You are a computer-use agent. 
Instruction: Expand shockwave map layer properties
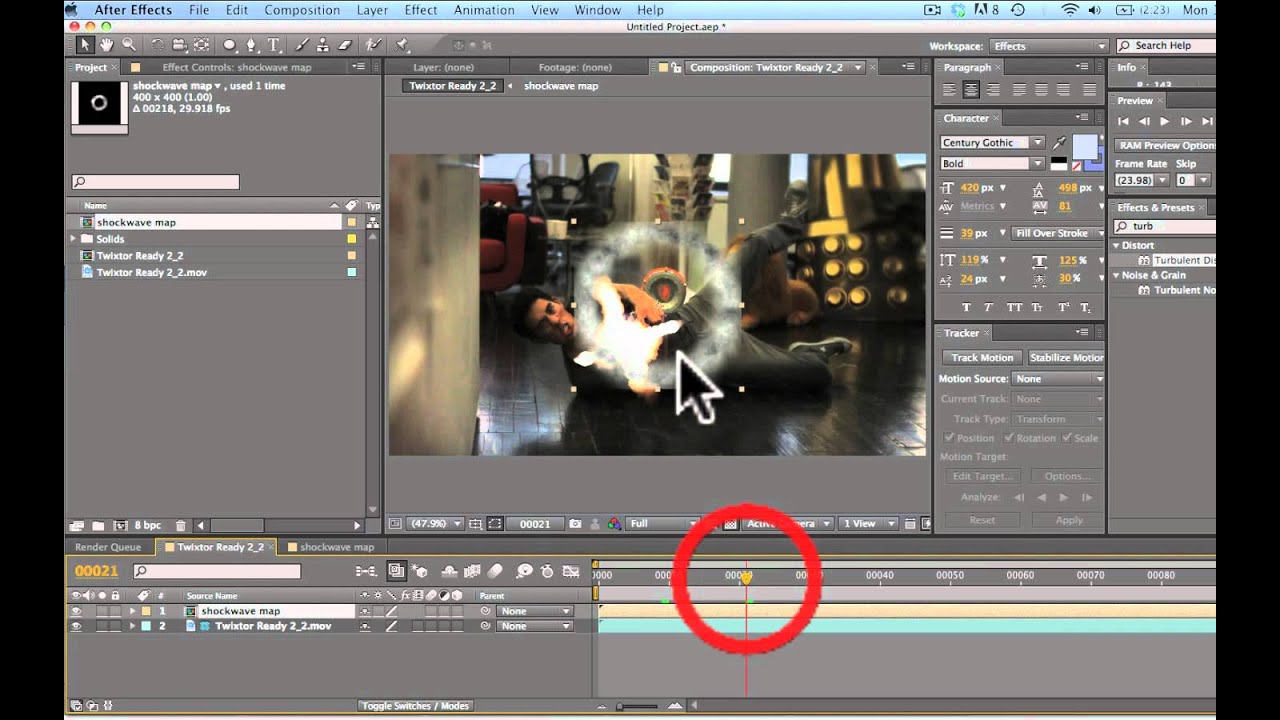pyautogui.click(x=132, y=611)
